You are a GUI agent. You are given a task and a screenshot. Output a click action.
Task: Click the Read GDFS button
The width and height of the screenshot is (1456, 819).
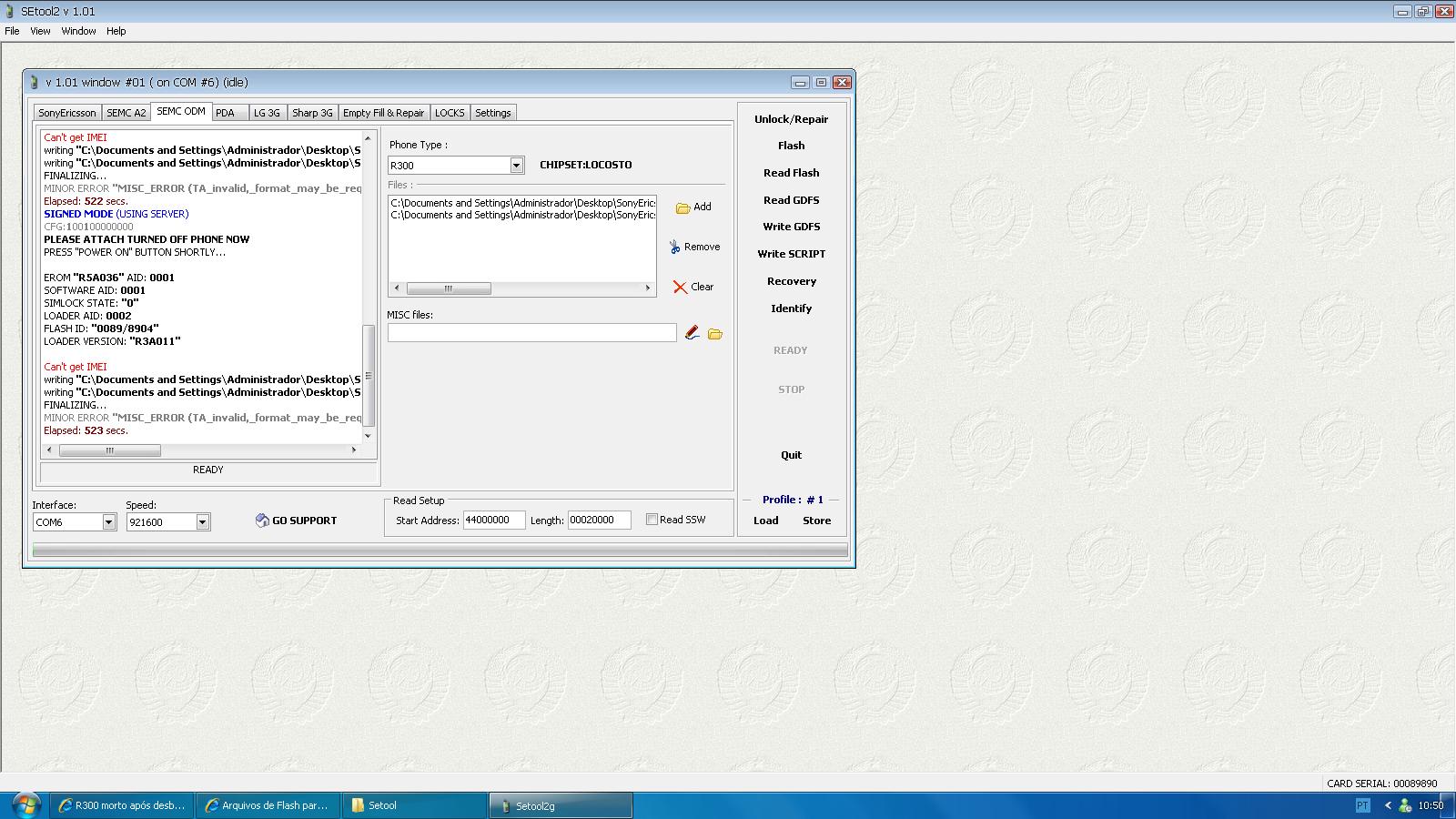pos(792,200)
